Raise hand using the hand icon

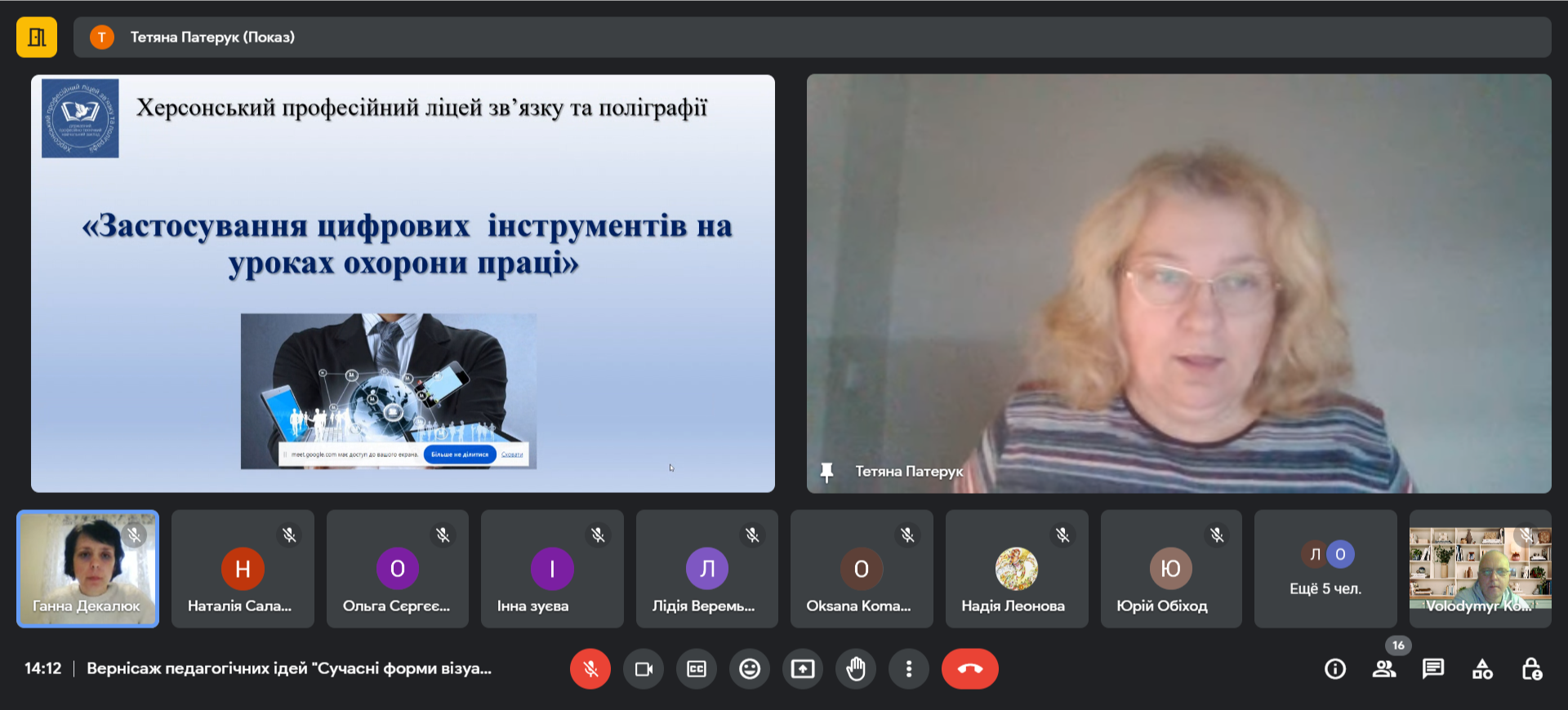pyautogui.click(x=856, y=669)
